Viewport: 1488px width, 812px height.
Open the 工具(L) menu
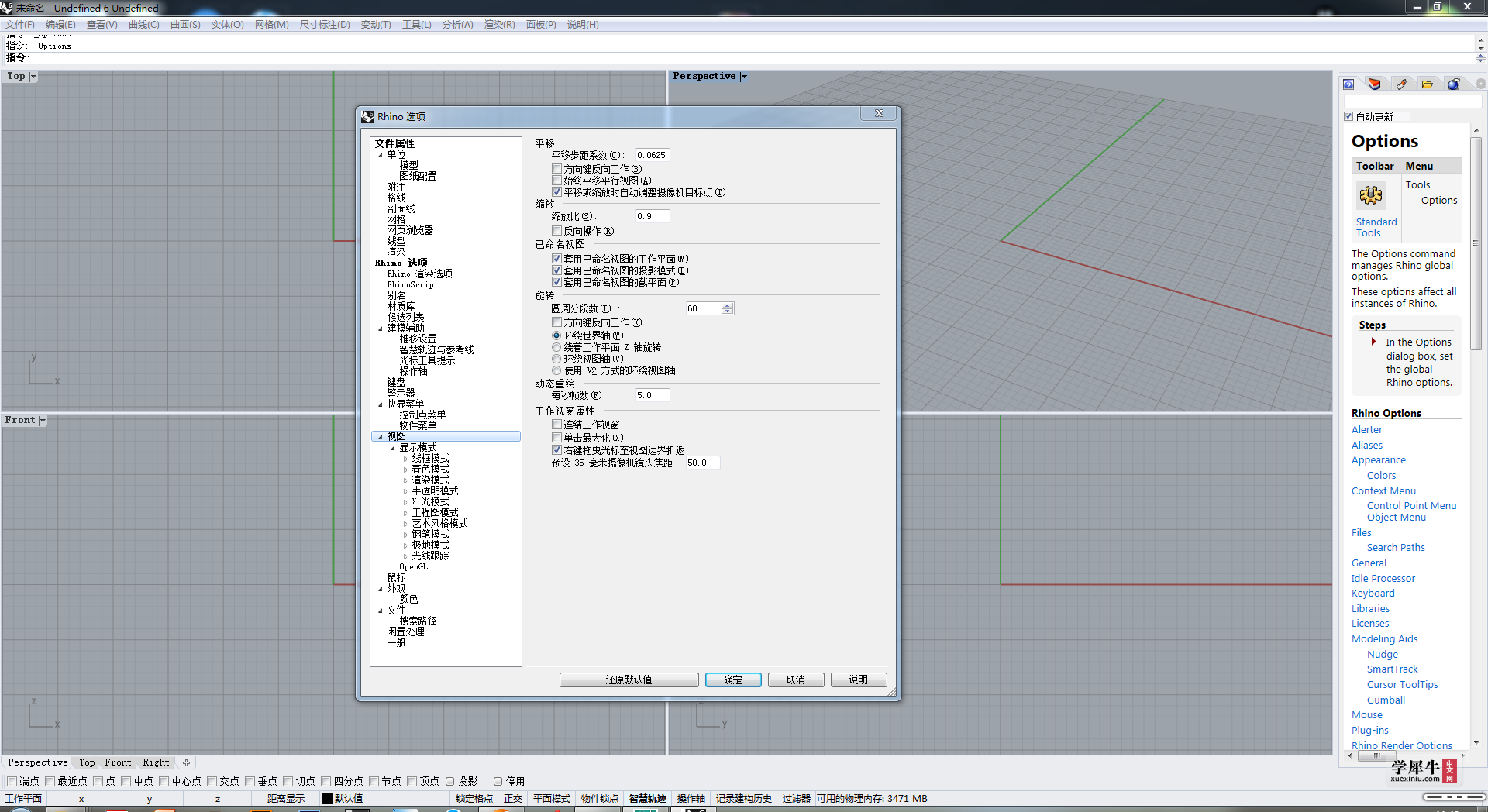point(417,25)
